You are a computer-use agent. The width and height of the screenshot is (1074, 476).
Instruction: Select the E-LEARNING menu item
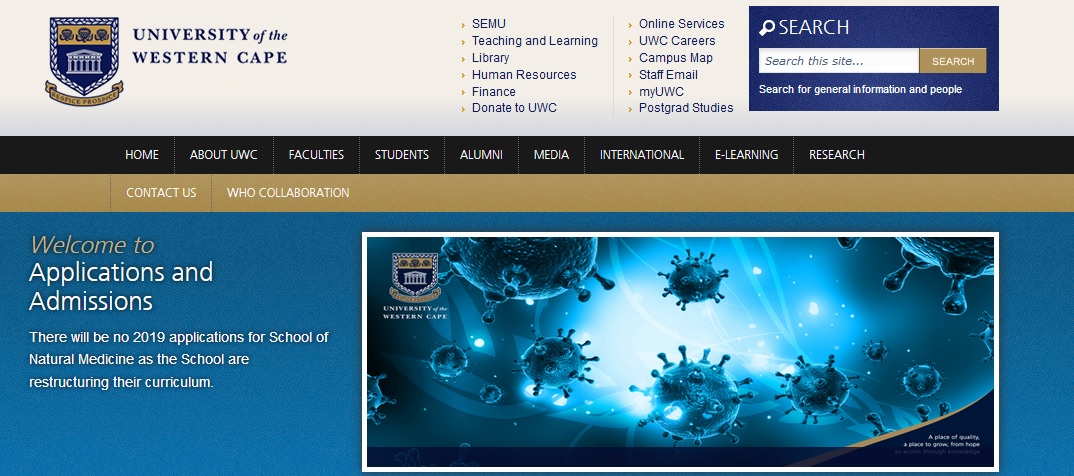pyautogui.click(x=746, y=155)
